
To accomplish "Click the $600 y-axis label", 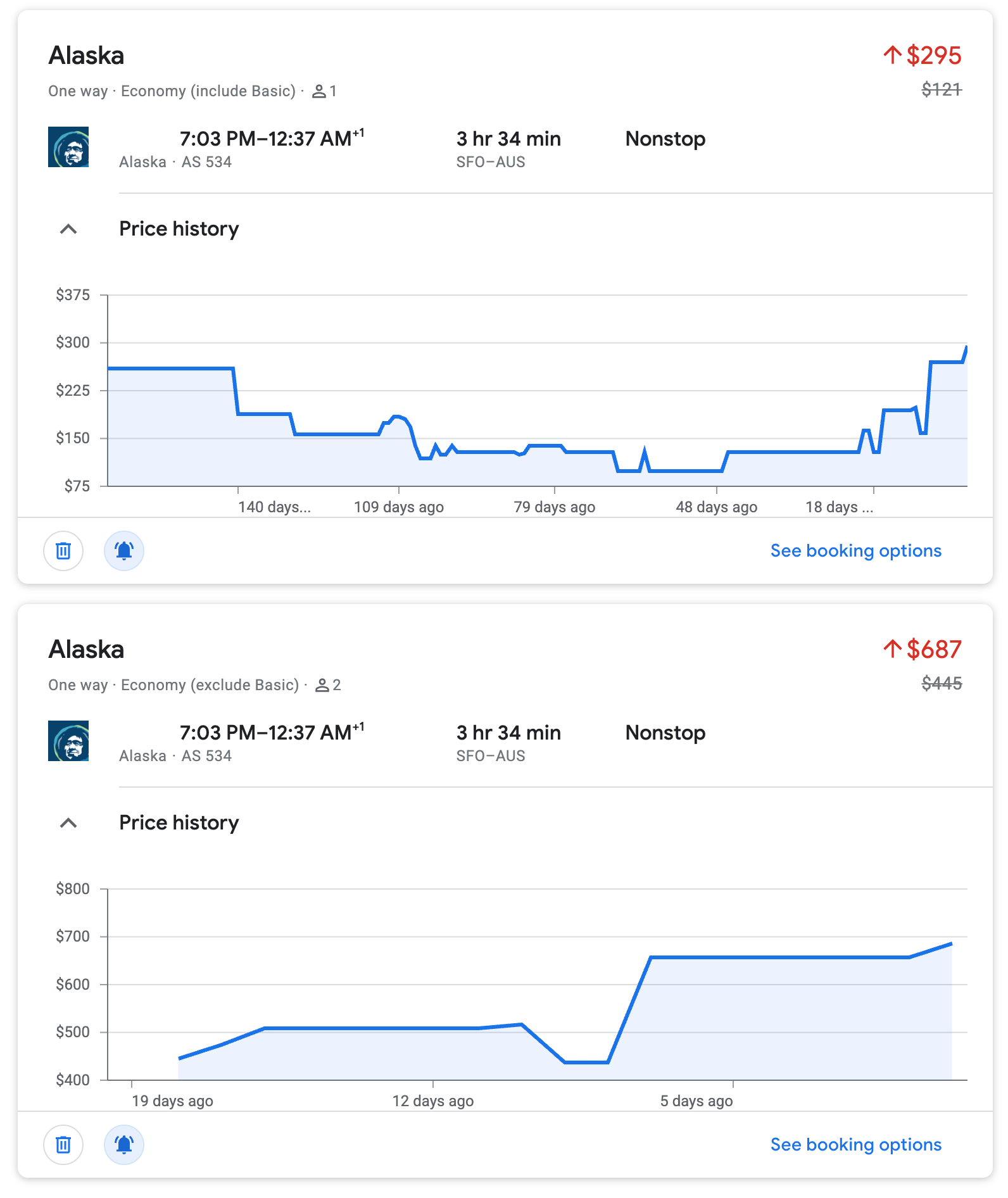I will tap(73, 985).
